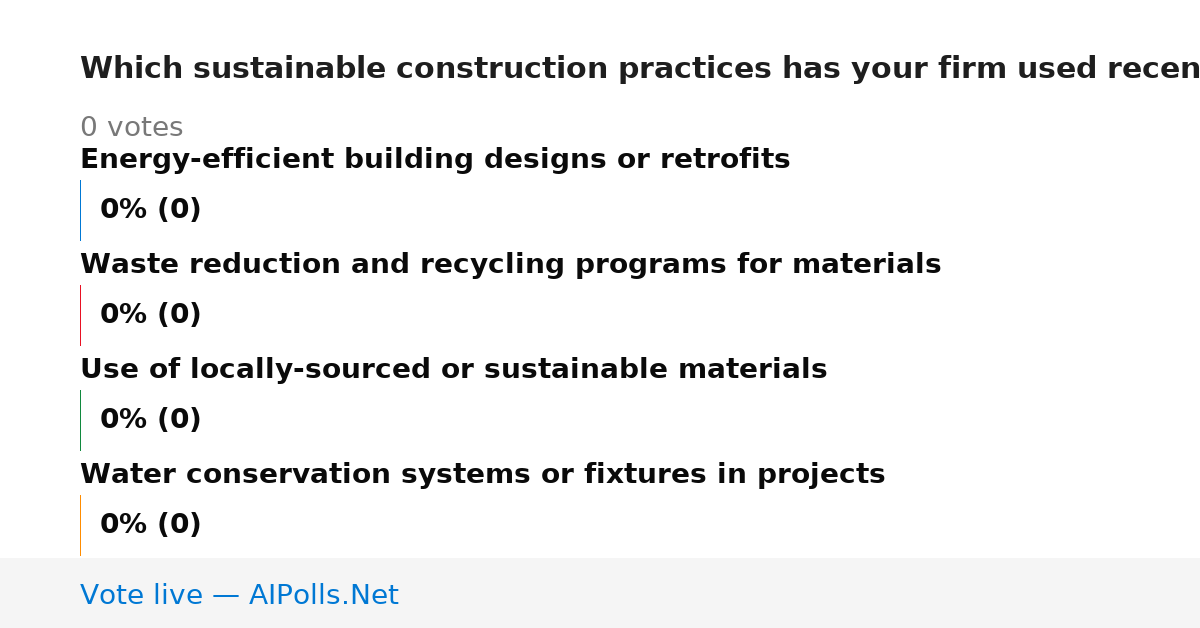
Task: Click the (0) vote count for locally-sourced materials
Action: [x=178, y=420]
